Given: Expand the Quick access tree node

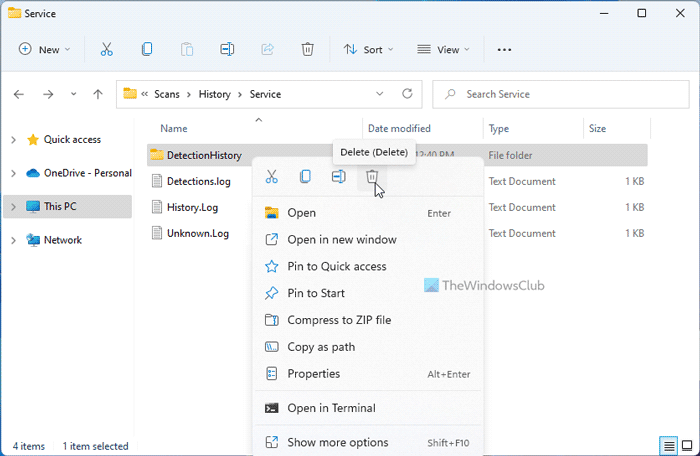Looking at the screenshot, I should point(13,140).
